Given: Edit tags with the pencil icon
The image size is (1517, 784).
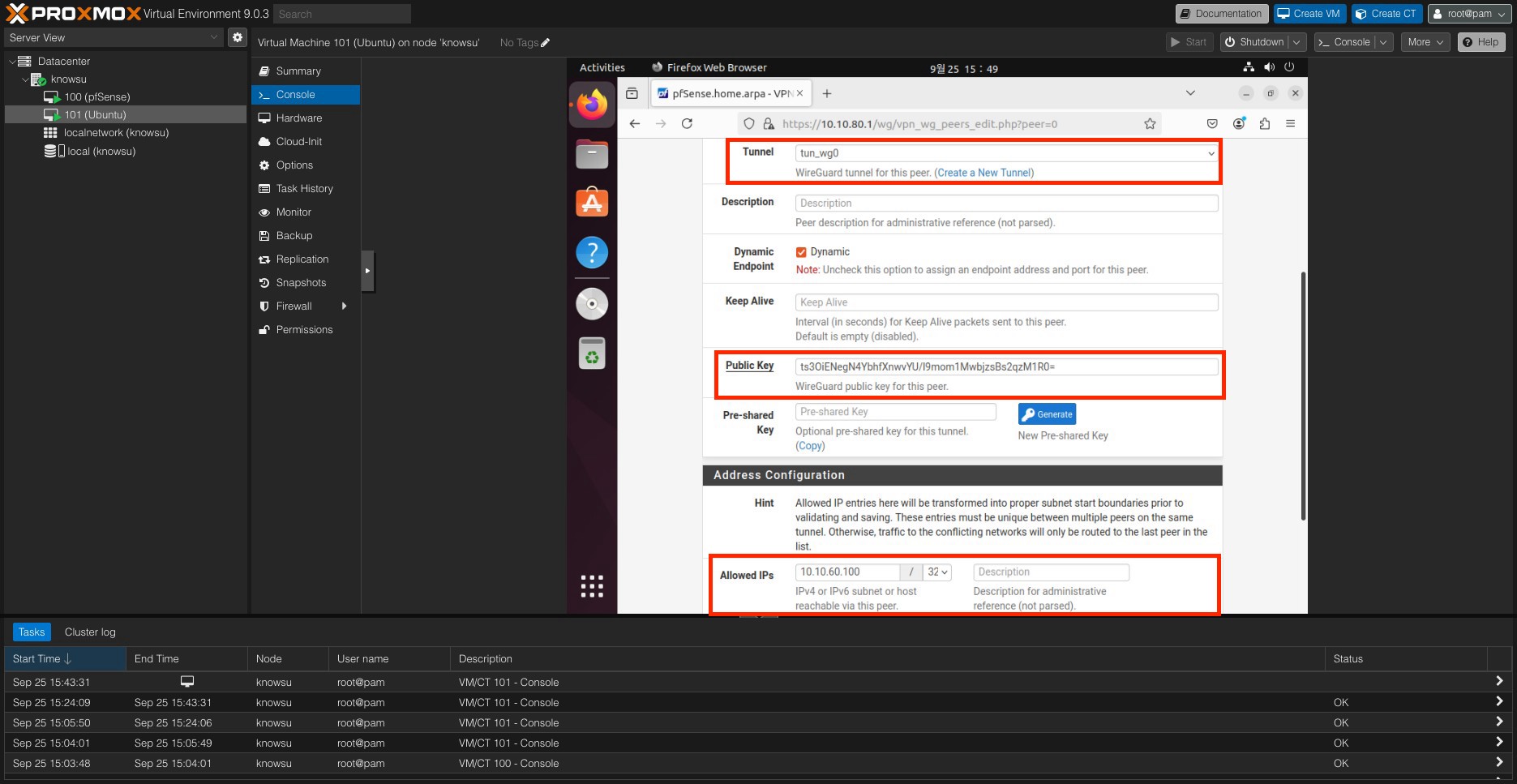Looking at the screenshot, I should click(545, 43).
